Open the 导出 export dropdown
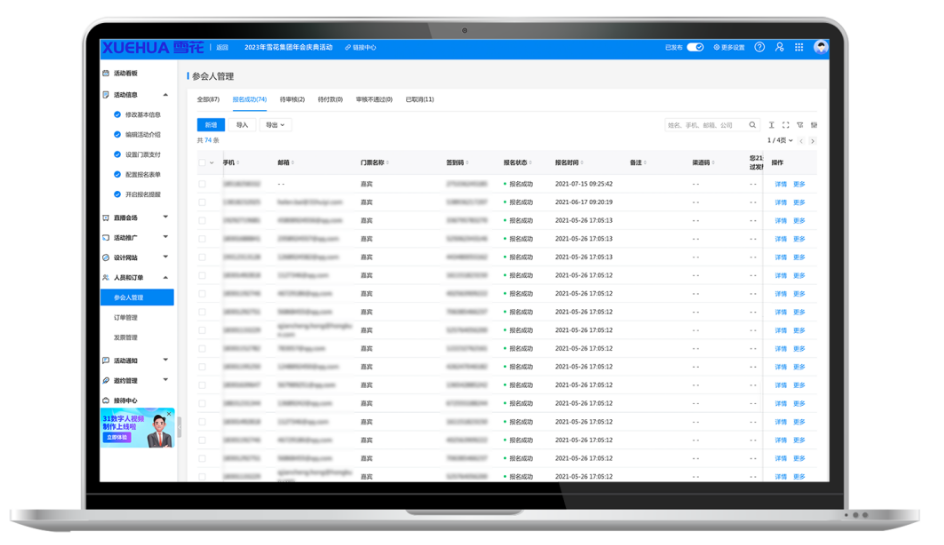The height and width of the screenshot is (545, 944). tap(275, 125)
